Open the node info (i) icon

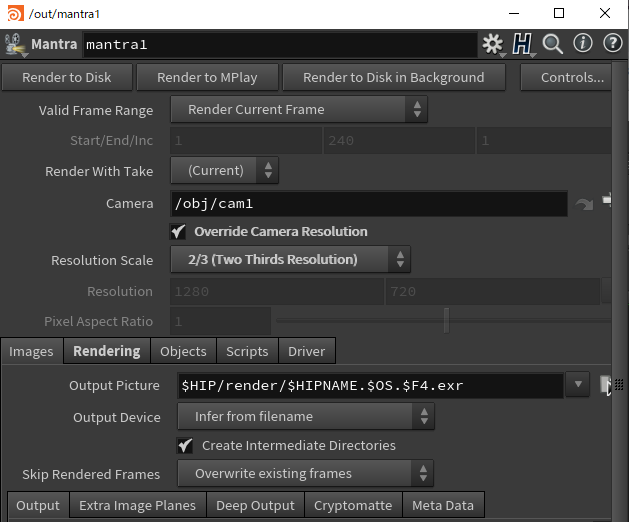click(583, 44)
